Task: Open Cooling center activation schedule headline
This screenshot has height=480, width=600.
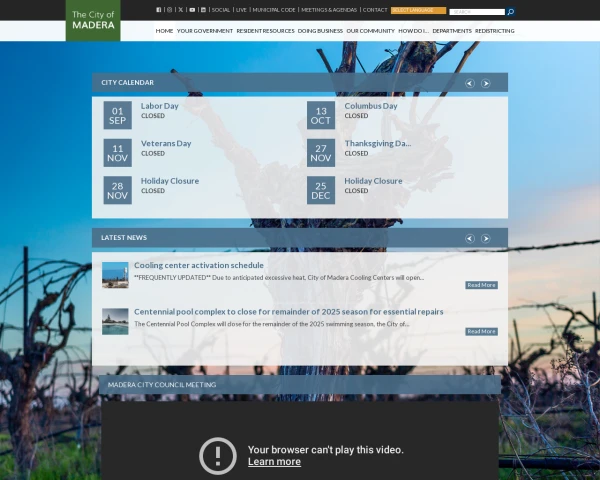Action: point(199,265)
